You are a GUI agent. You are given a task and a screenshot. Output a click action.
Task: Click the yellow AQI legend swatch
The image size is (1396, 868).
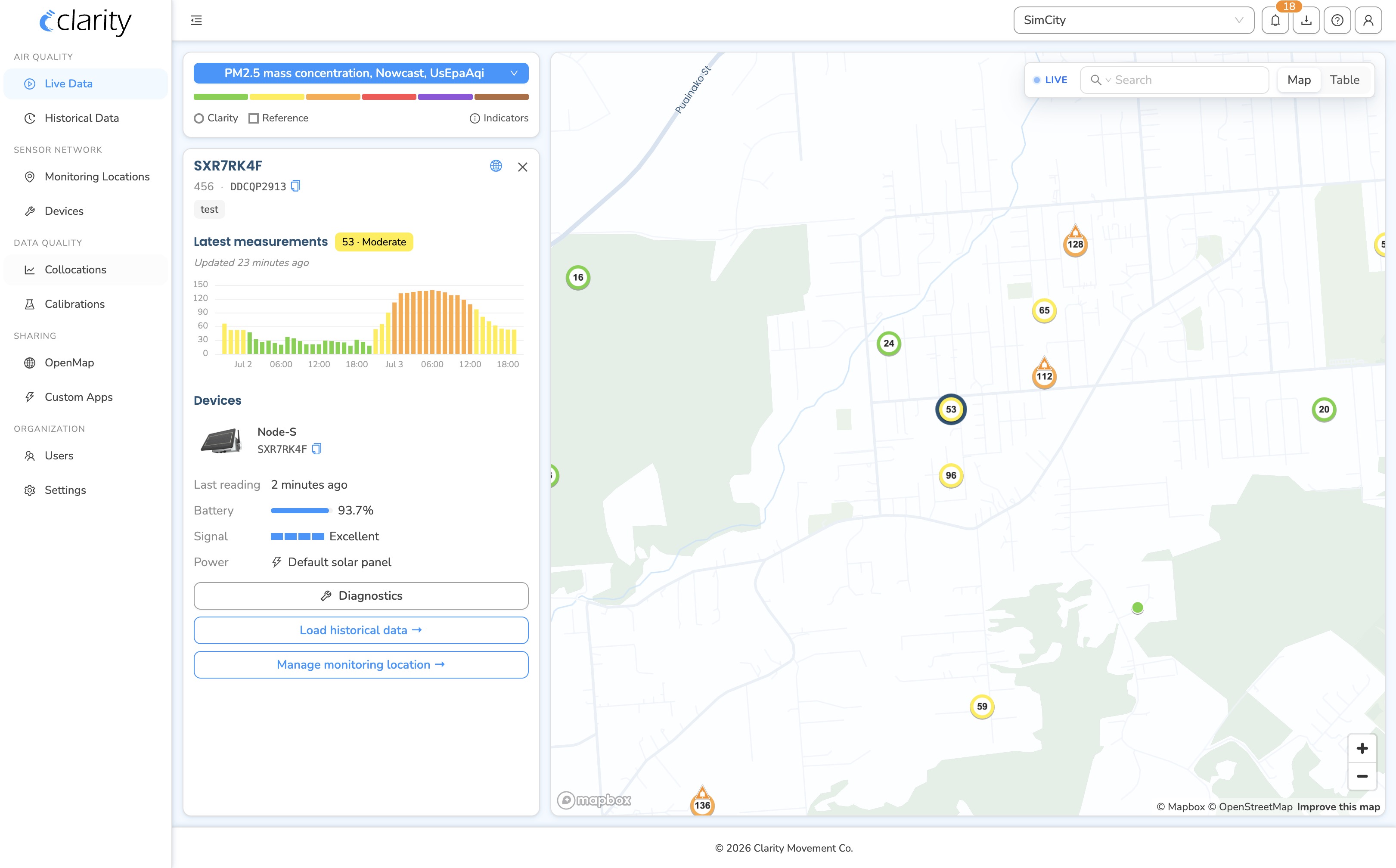pos(277,97)
